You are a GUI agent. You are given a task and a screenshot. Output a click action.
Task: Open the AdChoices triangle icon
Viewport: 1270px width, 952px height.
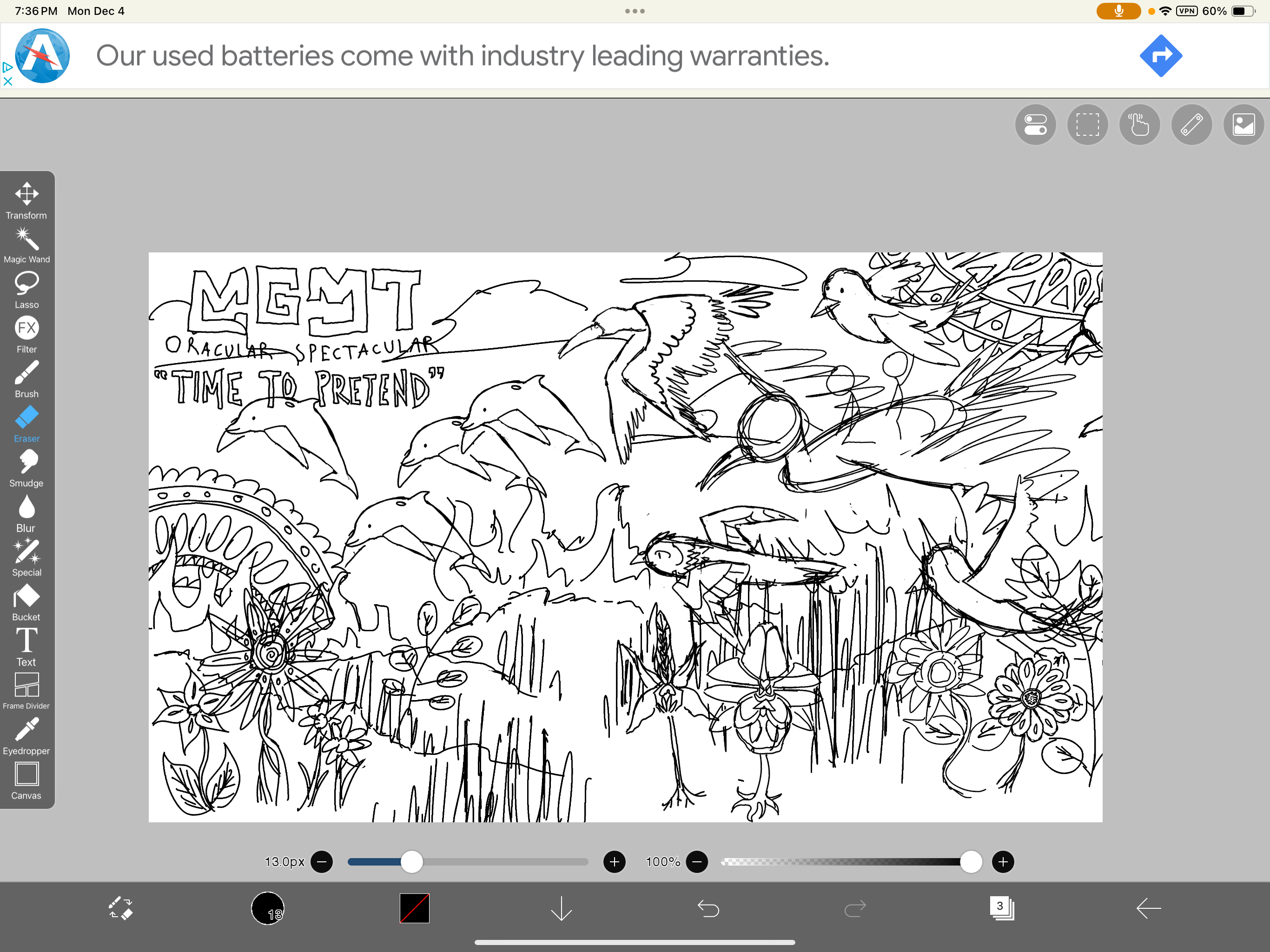[7, 67]
